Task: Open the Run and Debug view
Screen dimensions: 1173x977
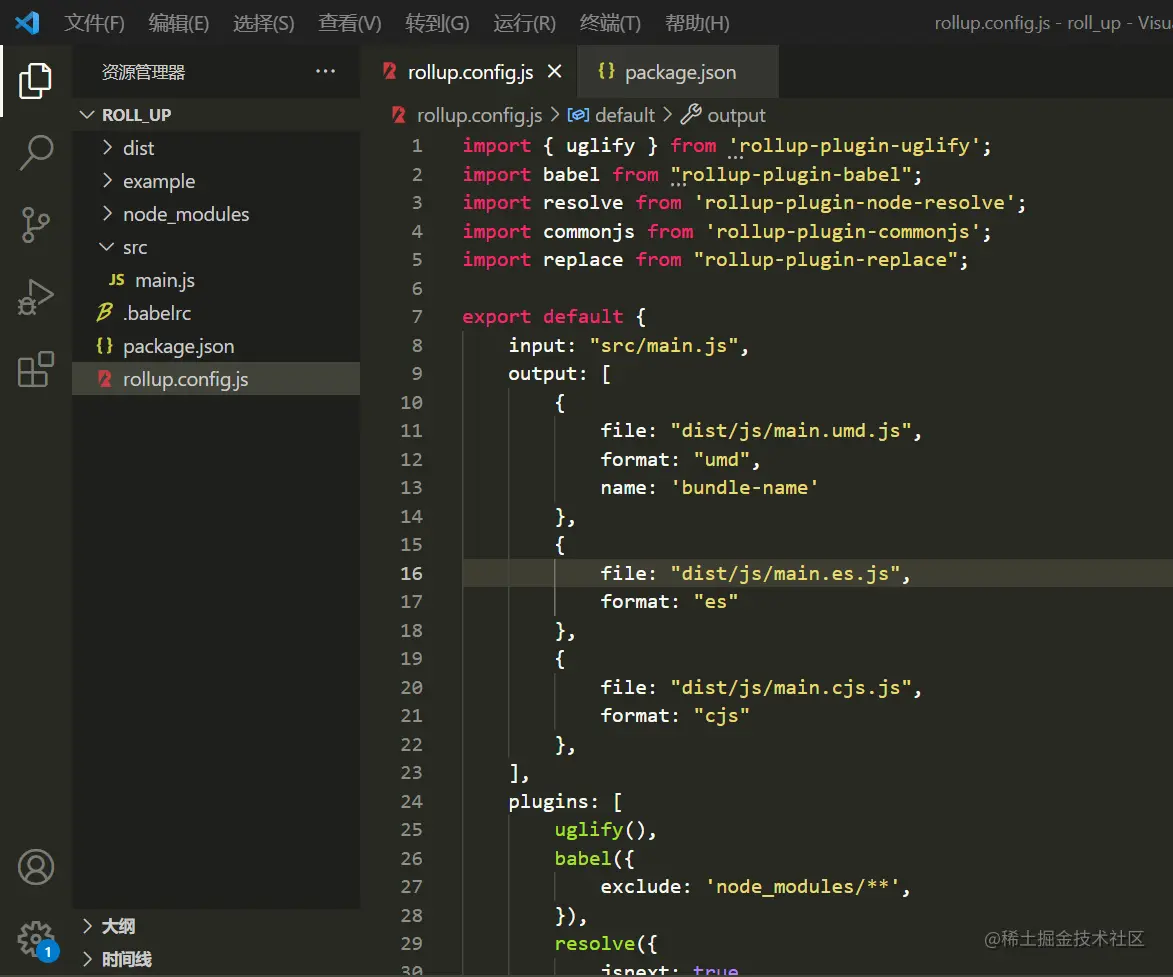Action: click(x=35, y=296)
